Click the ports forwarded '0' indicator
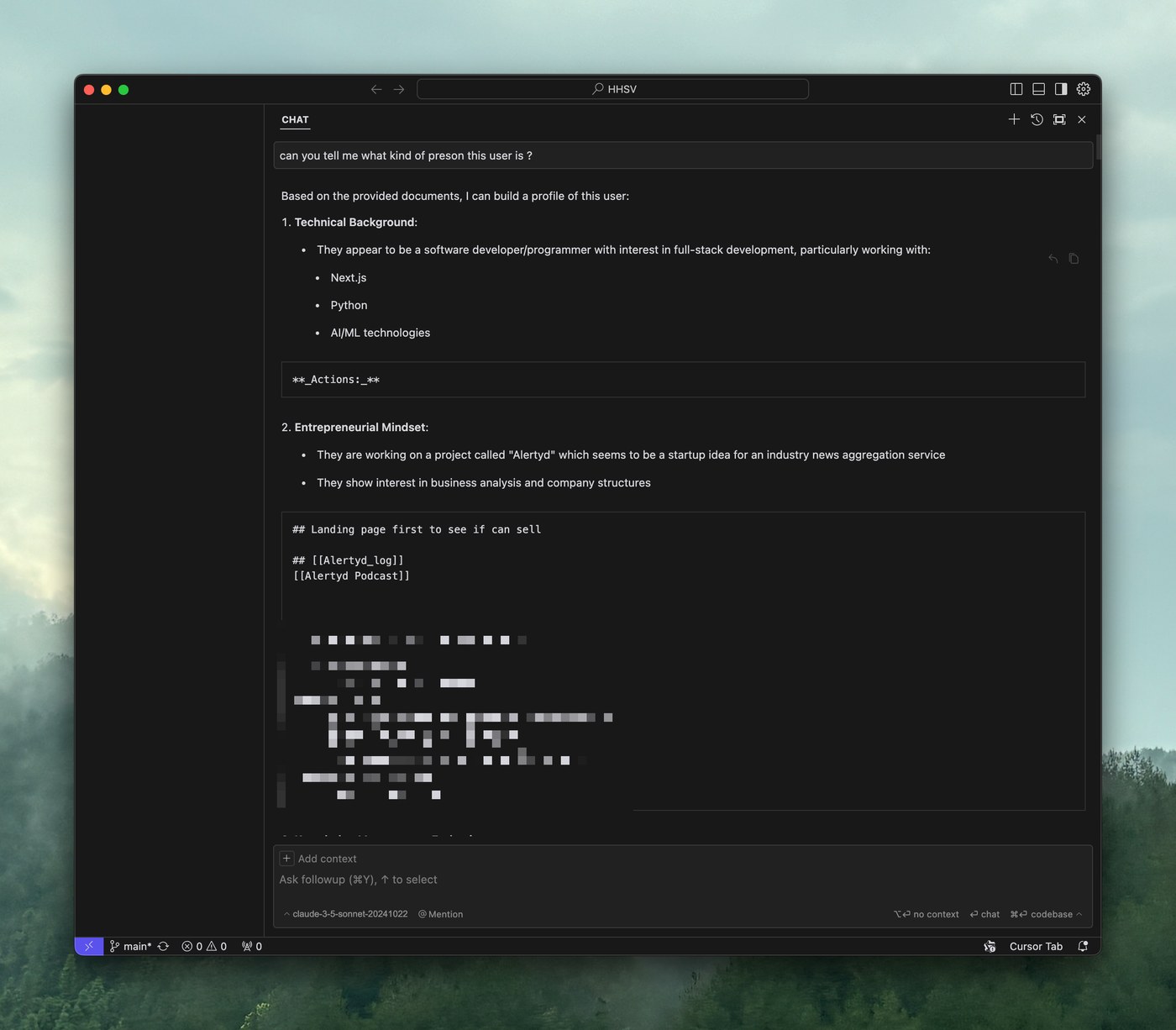This screenshot has height=1030, width=1176. 252,946
